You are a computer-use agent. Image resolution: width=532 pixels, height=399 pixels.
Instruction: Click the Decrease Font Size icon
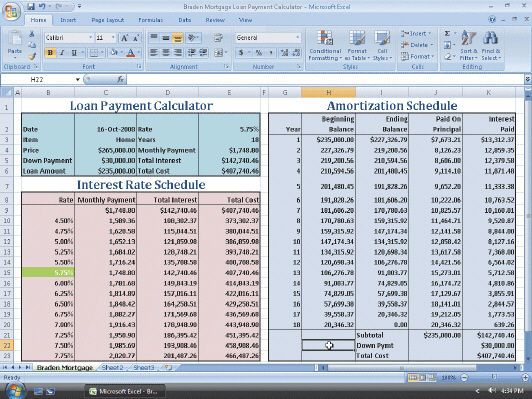click(x=136, y=38)
